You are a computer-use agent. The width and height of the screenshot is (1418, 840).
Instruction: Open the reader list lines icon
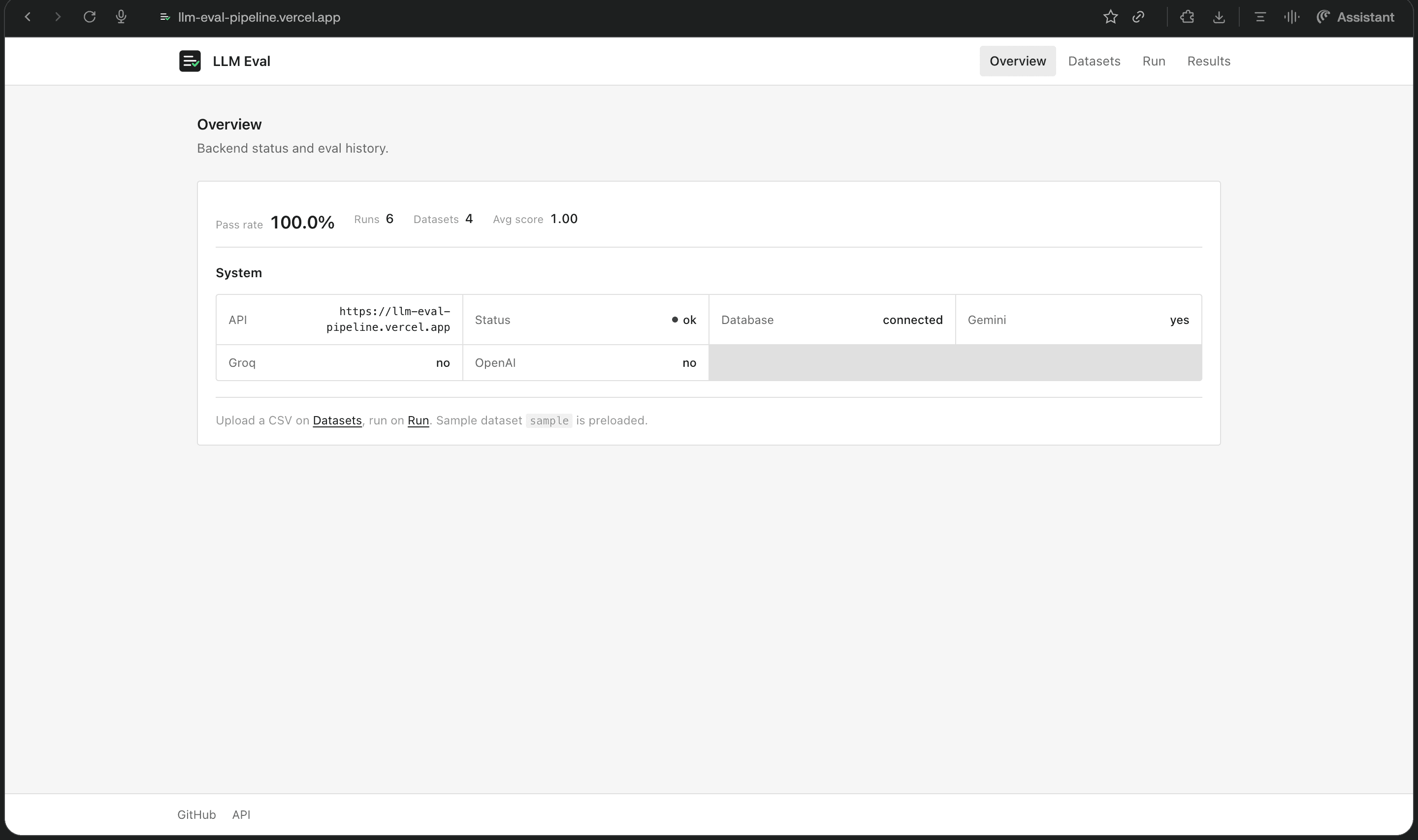tap(1259, 17)
